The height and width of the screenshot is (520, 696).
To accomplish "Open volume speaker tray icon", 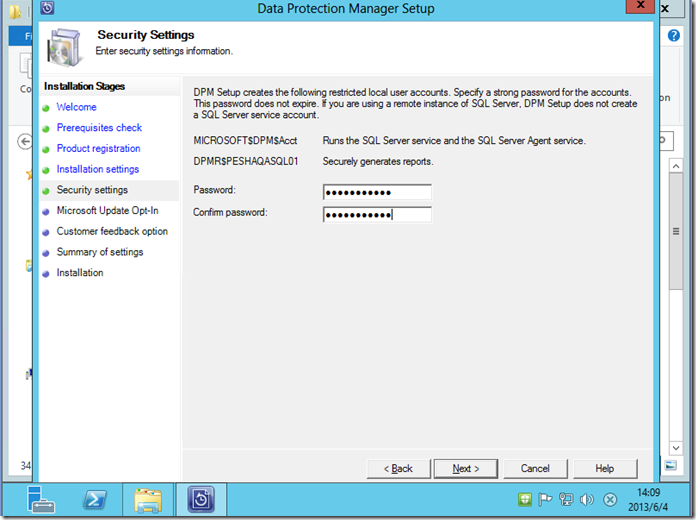I will pyautogui.click(x=587, y=500).
